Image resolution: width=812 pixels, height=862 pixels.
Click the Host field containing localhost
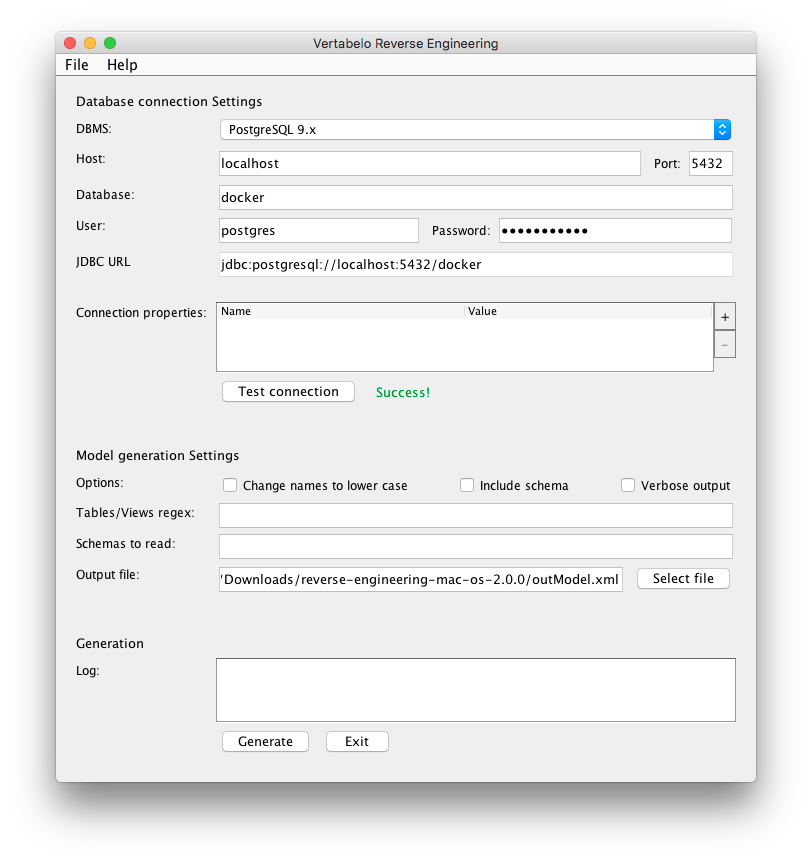429,164
